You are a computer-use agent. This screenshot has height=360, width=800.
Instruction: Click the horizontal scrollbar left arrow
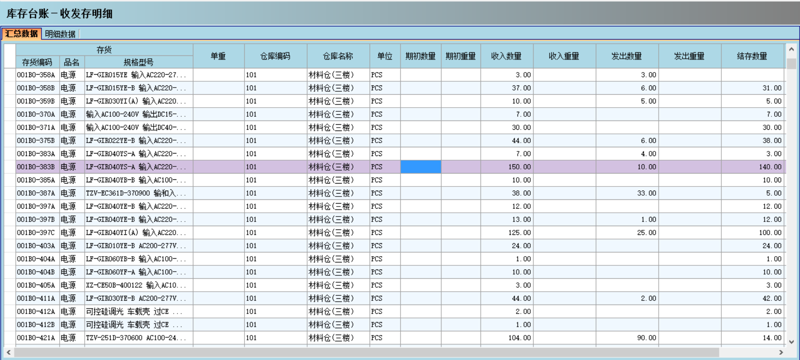(9, 352)
